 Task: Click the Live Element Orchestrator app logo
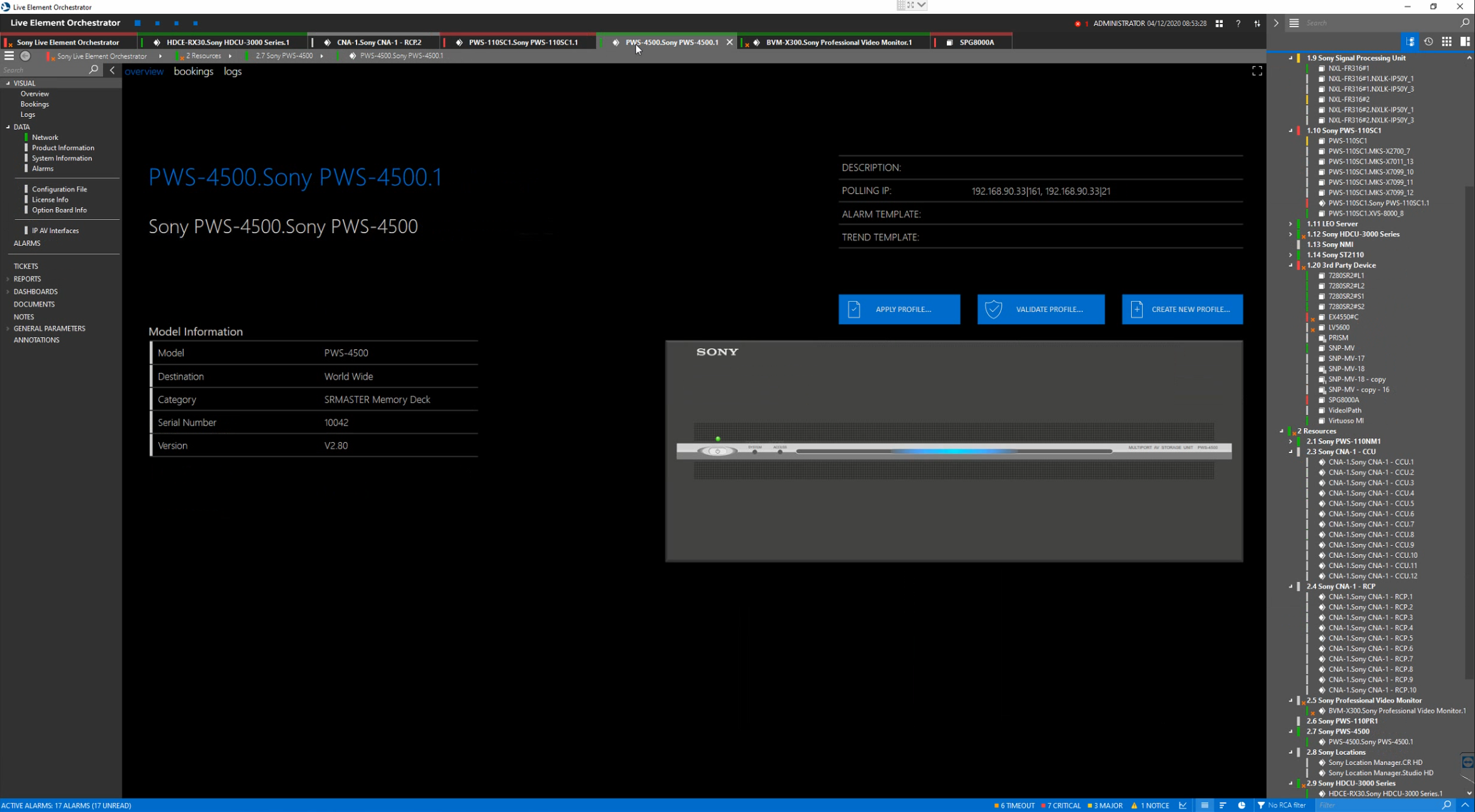point(6,7)
